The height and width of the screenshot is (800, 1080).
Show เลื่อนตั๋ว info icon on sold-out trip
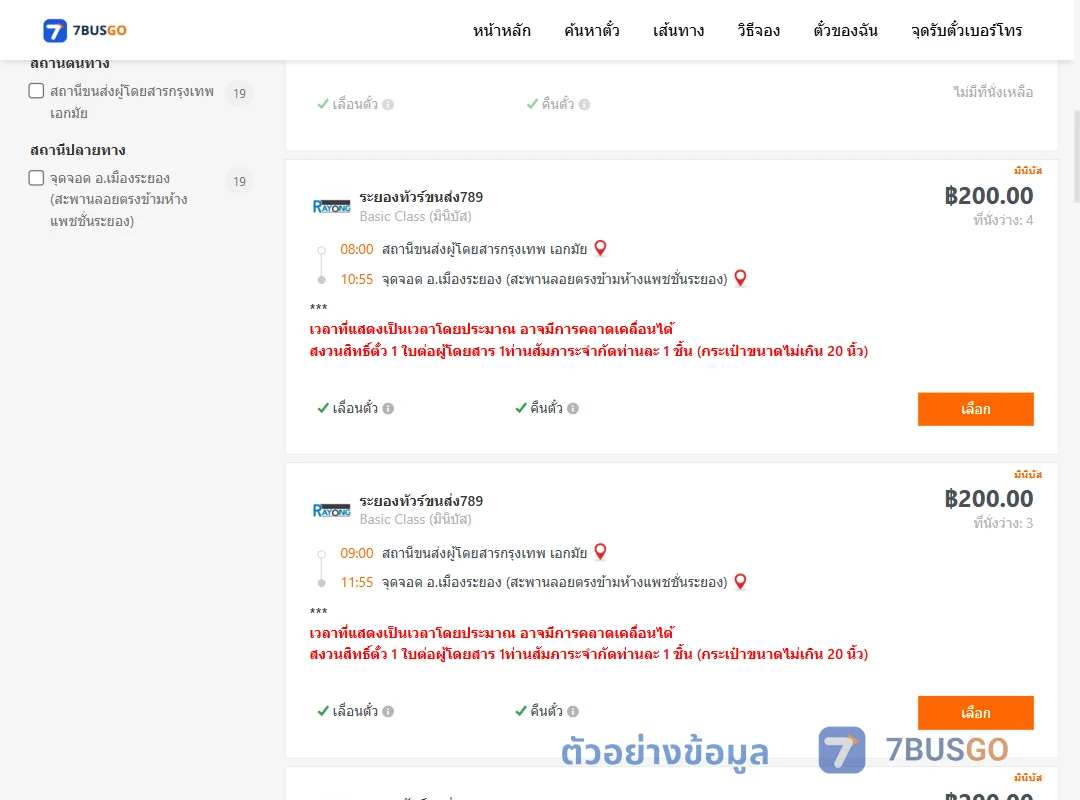coord(388,105)
